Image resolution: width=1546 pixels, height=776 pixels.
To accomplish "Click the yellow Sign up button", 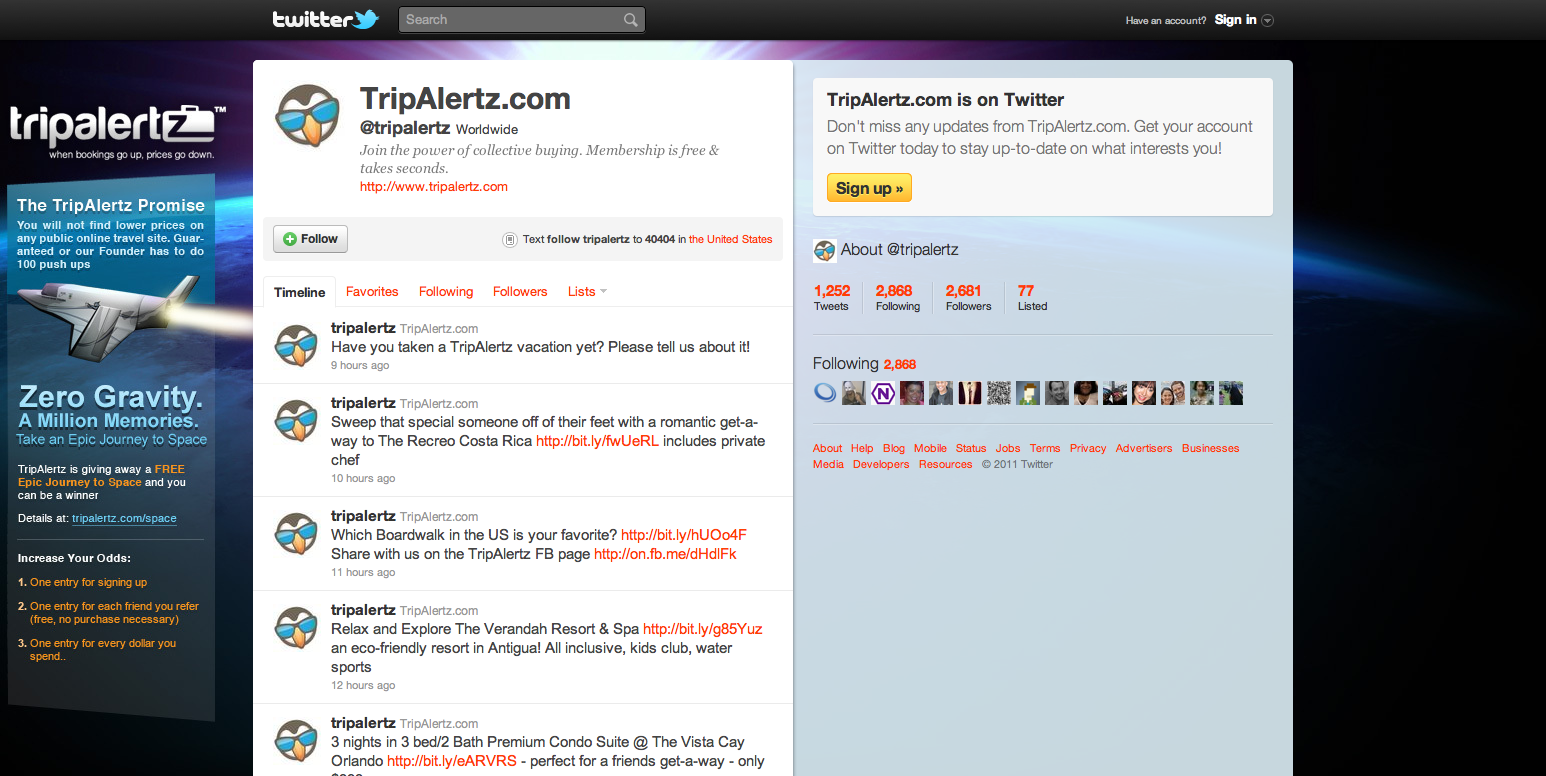I will click(869, 188).
